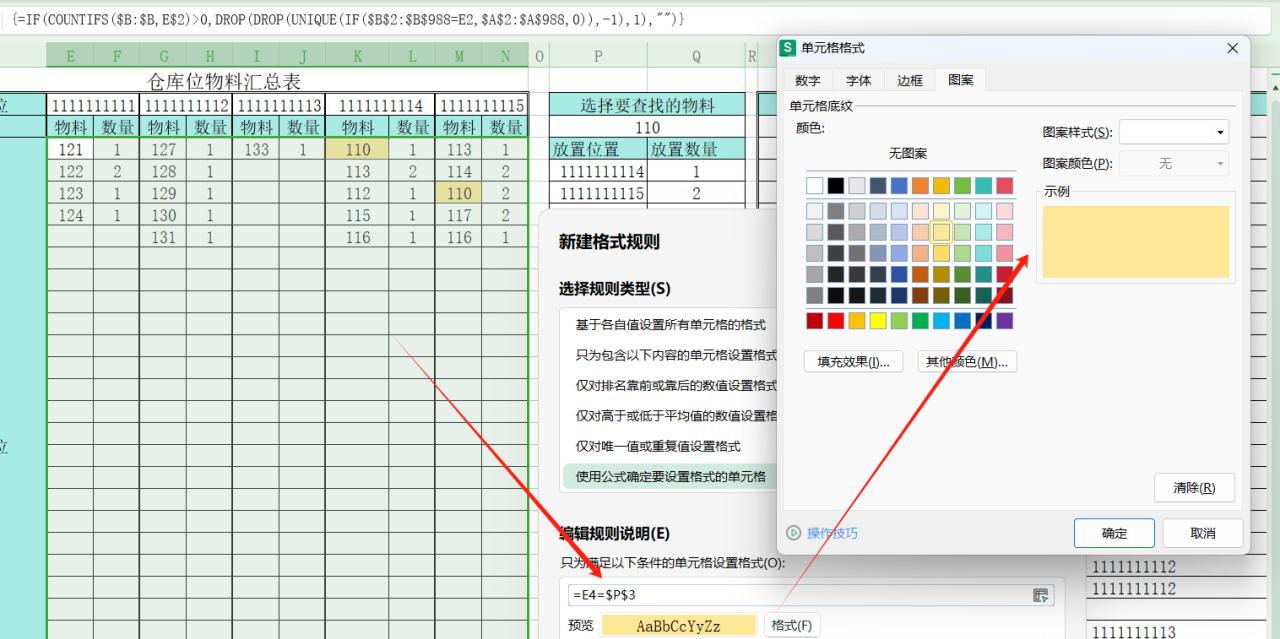This screenshot has height=639, width=1280.
Task: Open 其他颜色 color chooser
Action: pos(967,362)
